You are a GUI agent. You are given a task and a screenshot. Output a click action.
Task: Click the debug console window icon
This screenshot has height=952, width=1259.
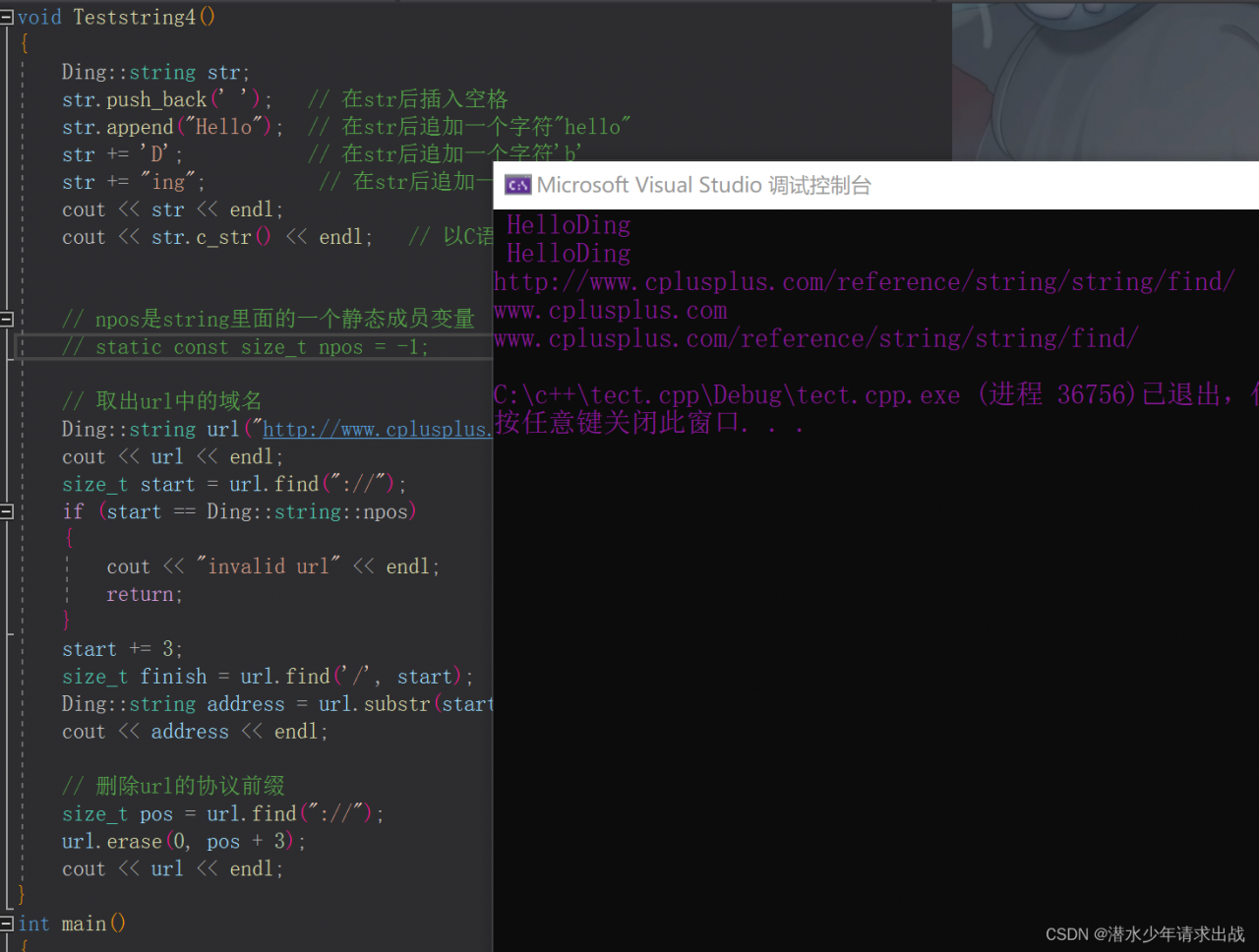pos(517,185)
